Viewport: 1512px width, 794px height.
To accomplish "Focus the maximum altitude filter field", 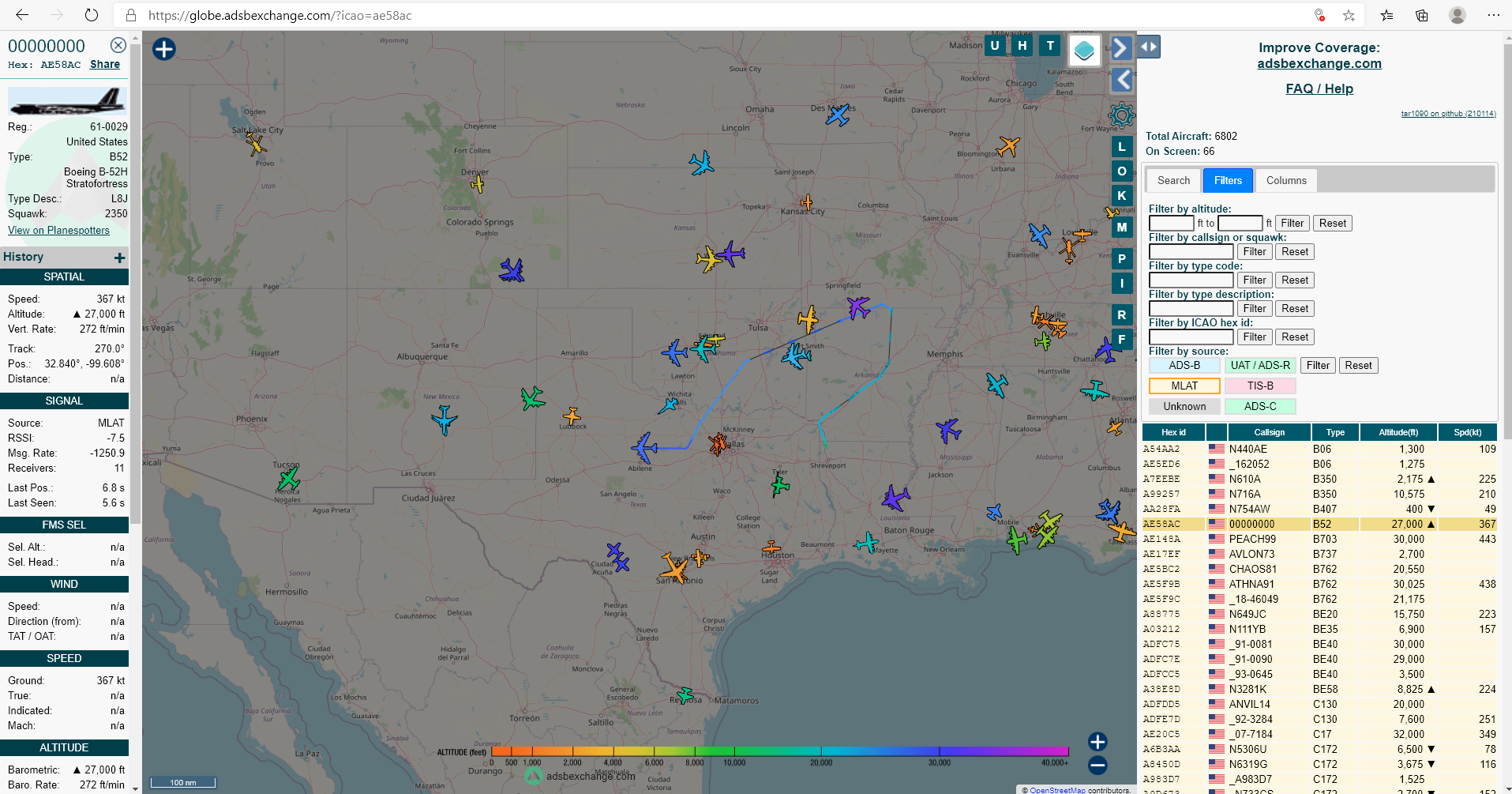I will pyautogui.click(x=1240, y=224).
